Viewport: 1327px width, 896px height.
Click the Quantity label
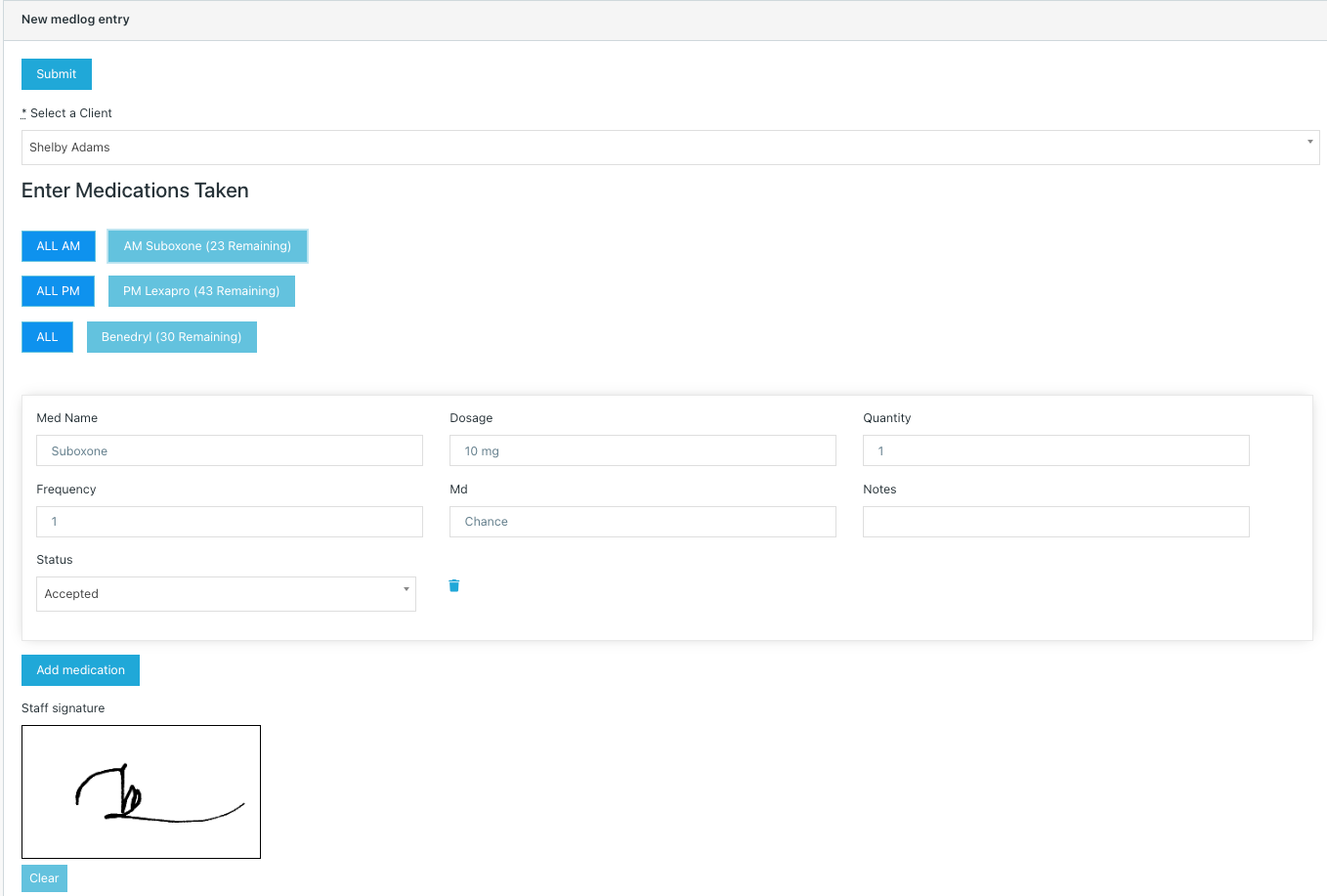pyautogui.click(x=887, y=418)
